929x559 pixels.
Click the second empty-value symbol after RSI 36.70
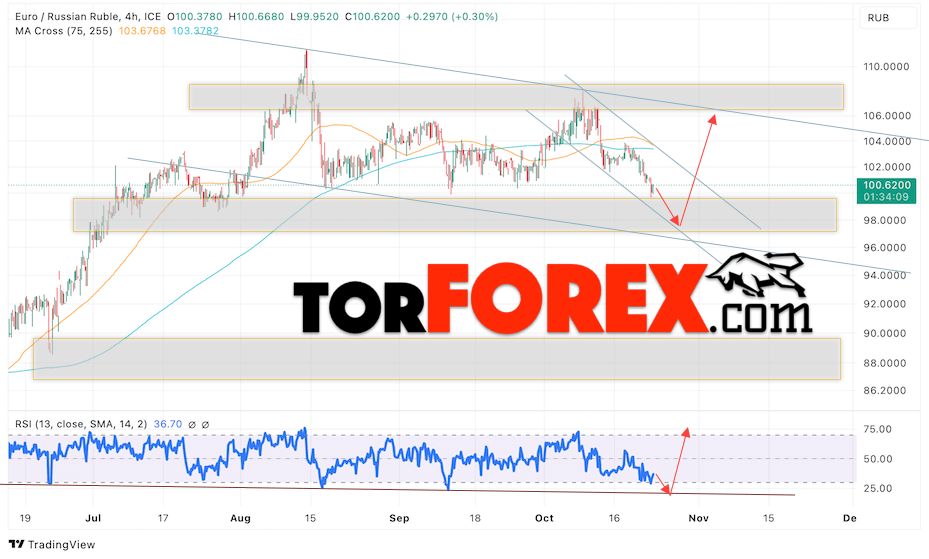(x=206, y=425)
